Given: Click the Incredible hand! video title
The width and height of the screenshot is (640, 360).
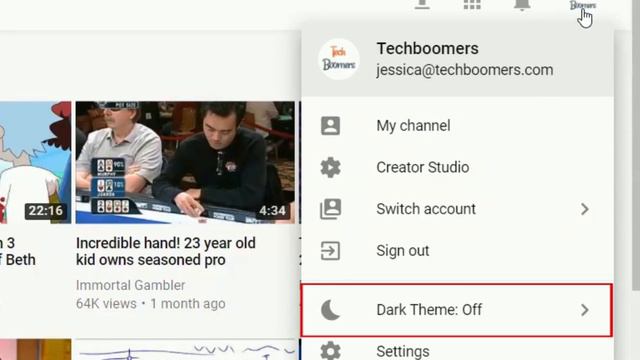Looking at the screenshot, I should click(166, 251).
